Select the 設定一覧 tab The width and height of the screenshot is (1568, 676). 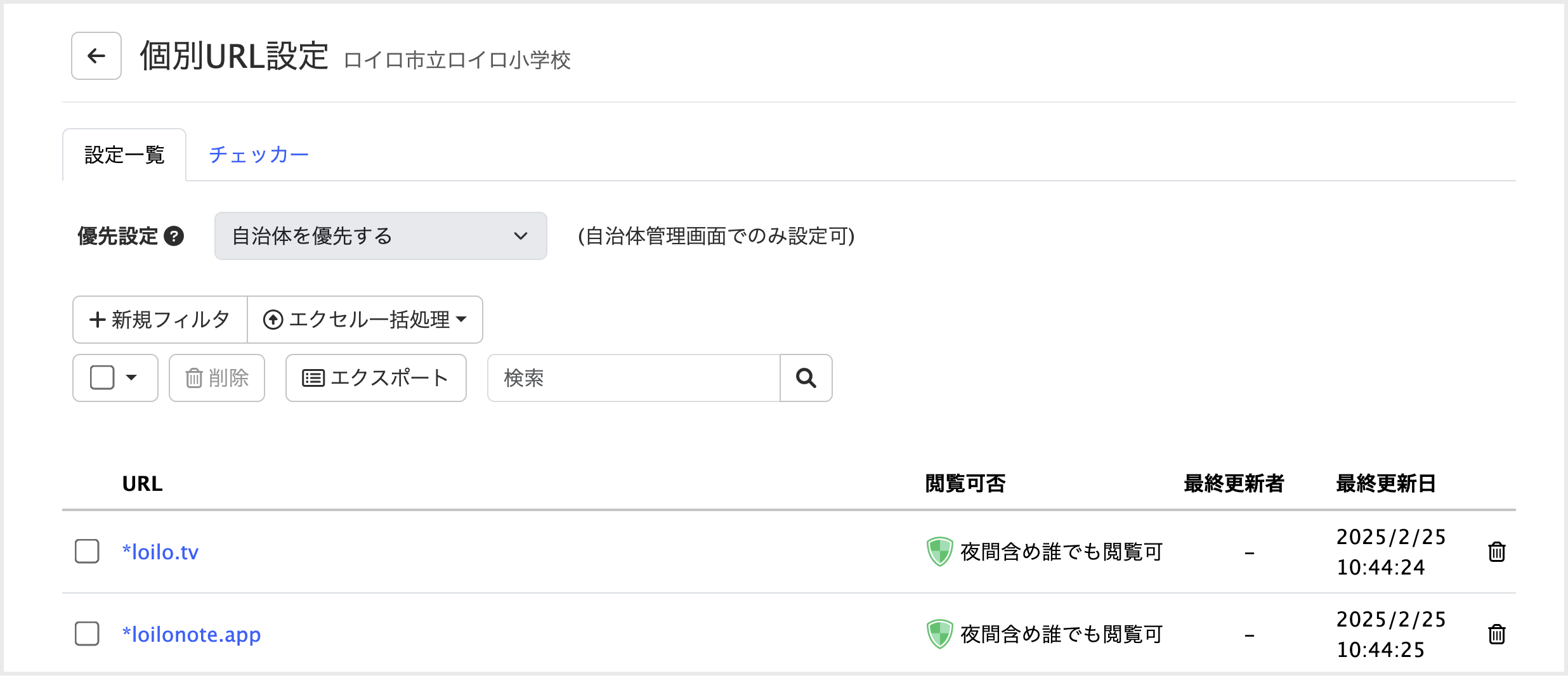click(124, 155)
